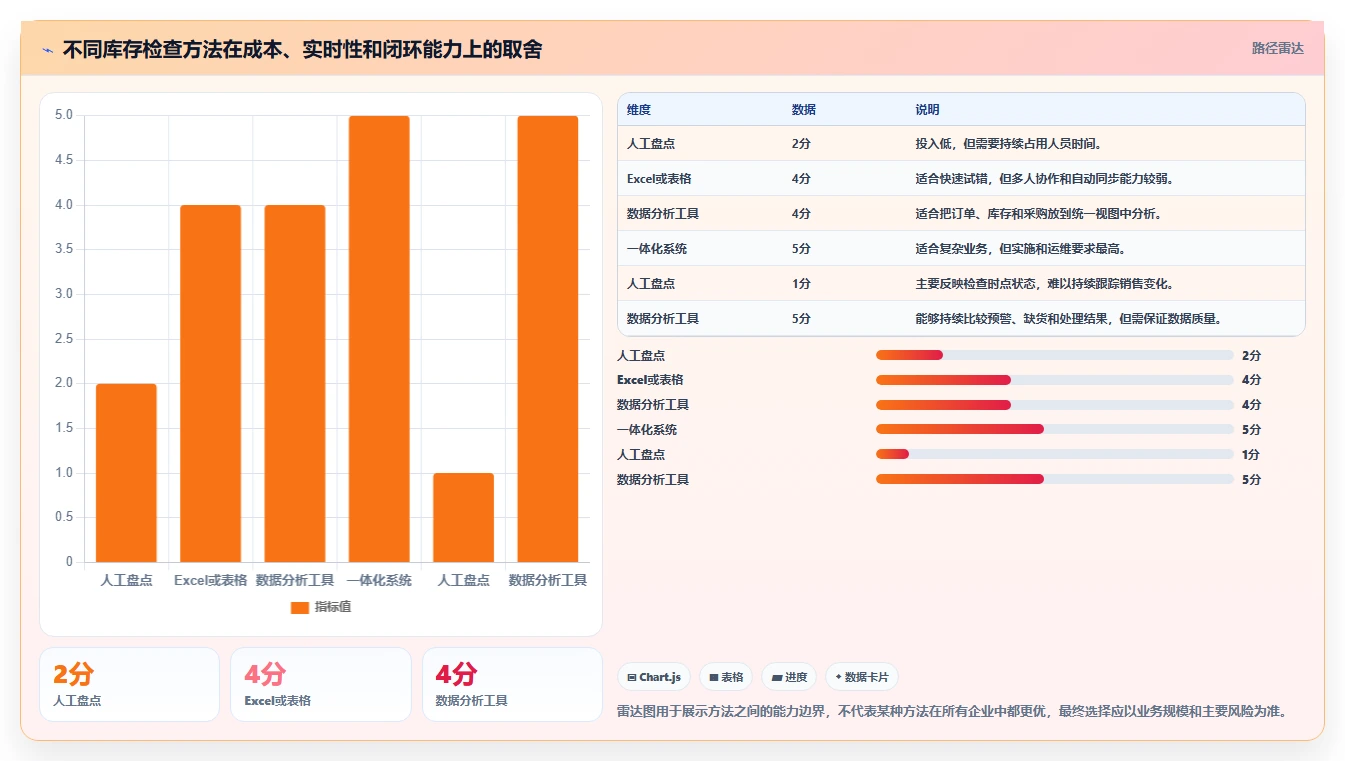The width and height of the screenshot is (1345, 761).
Task: Select the 表格 chip
Action: (x=726, y=677)
